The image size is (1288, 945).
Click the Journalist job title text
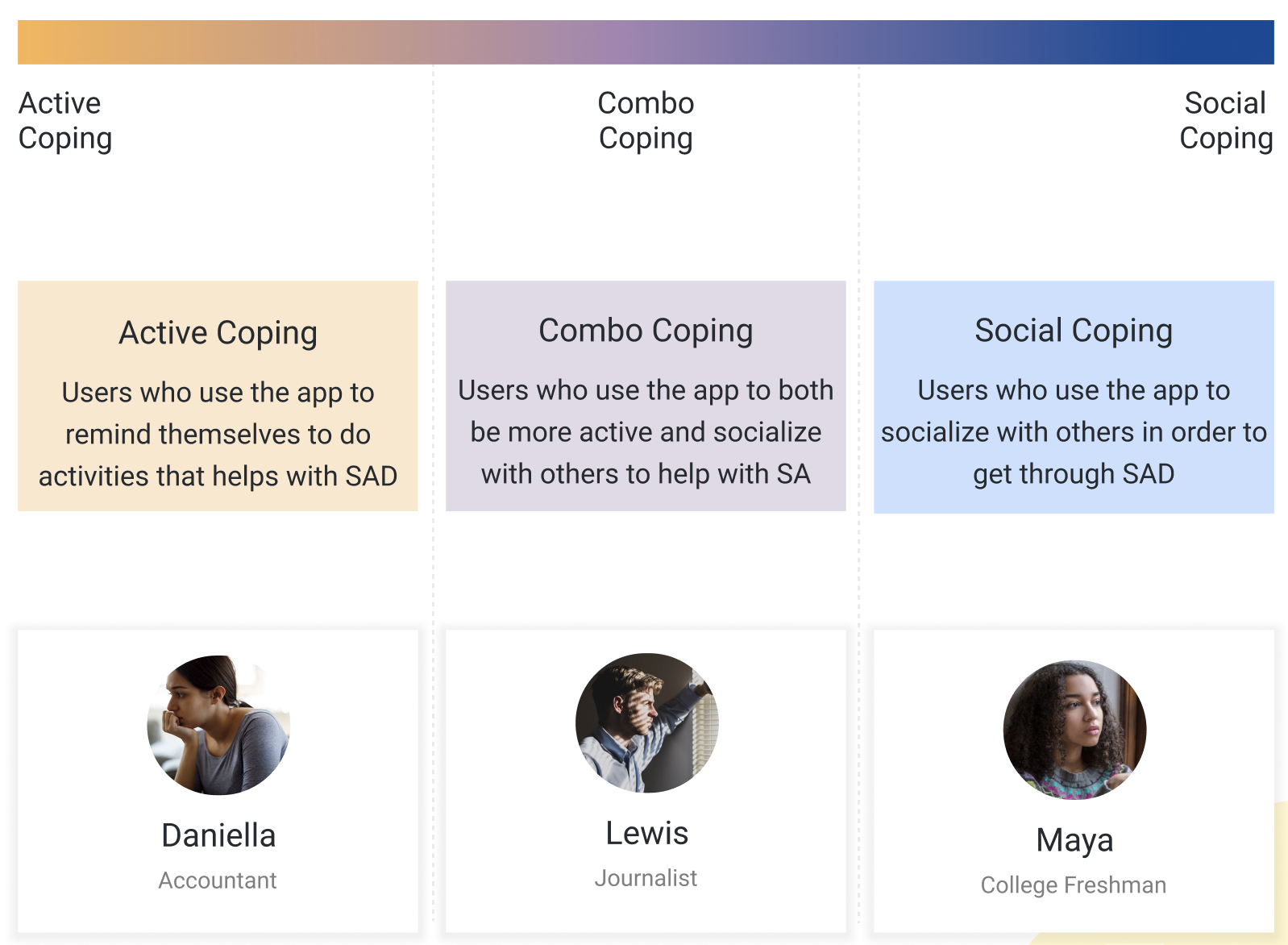tap(646, 878)
